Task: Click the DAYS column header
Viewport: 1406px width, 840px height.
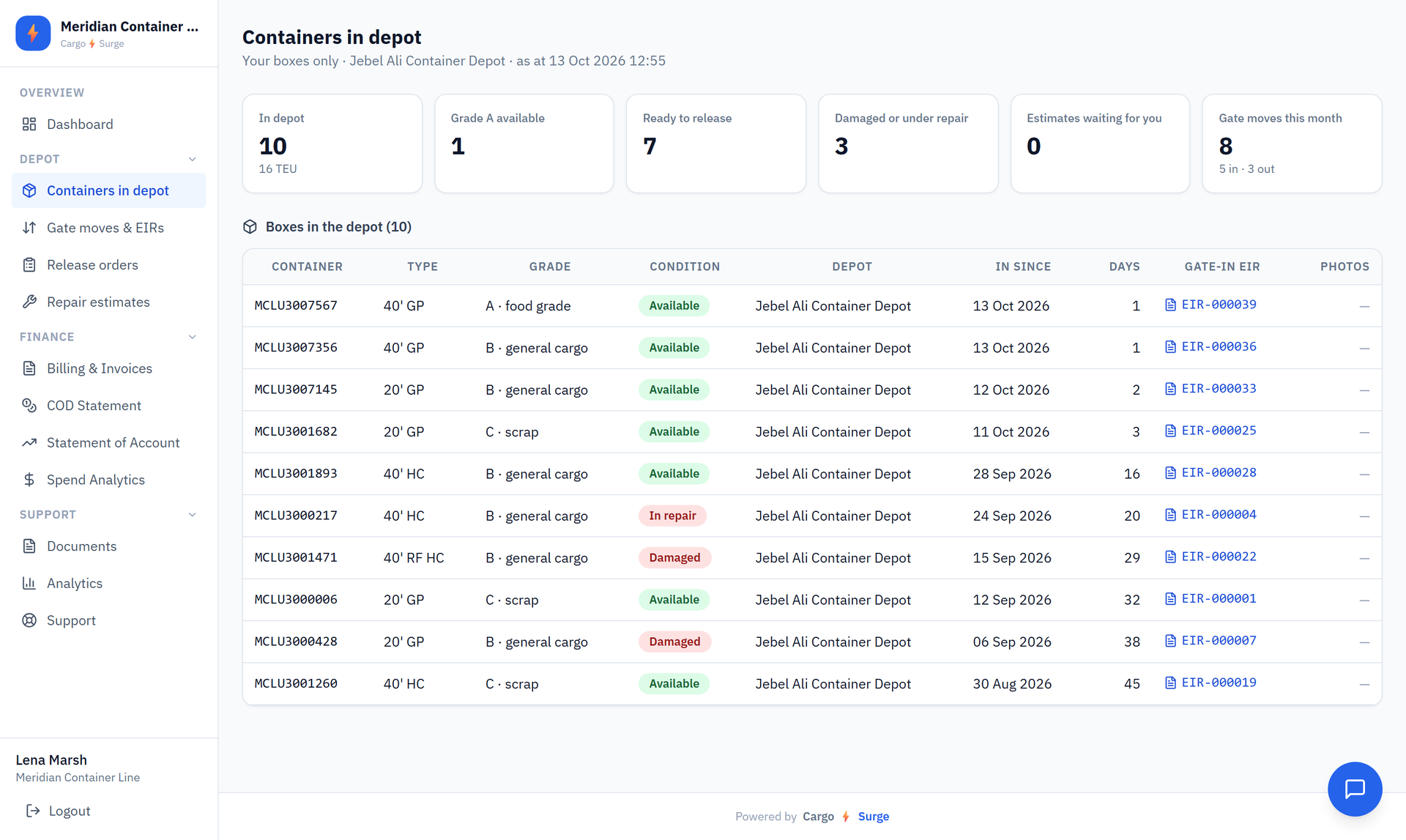Action: (x=1124, y=267)
